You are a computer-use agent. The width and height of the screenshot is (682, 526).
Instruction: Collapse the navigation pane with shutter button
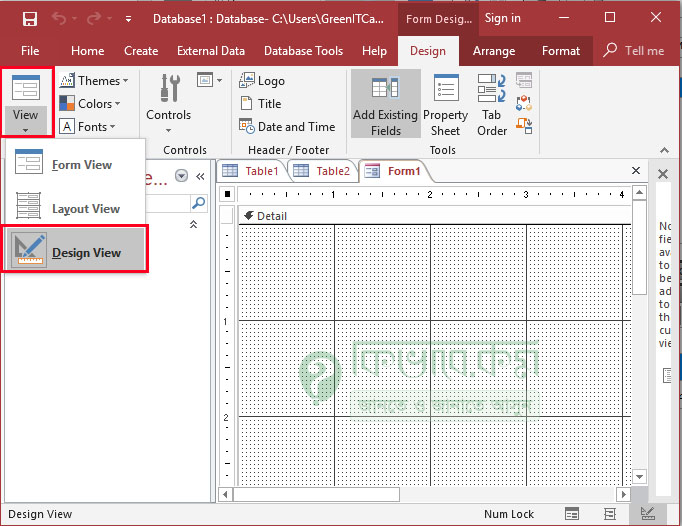point(200,176)
